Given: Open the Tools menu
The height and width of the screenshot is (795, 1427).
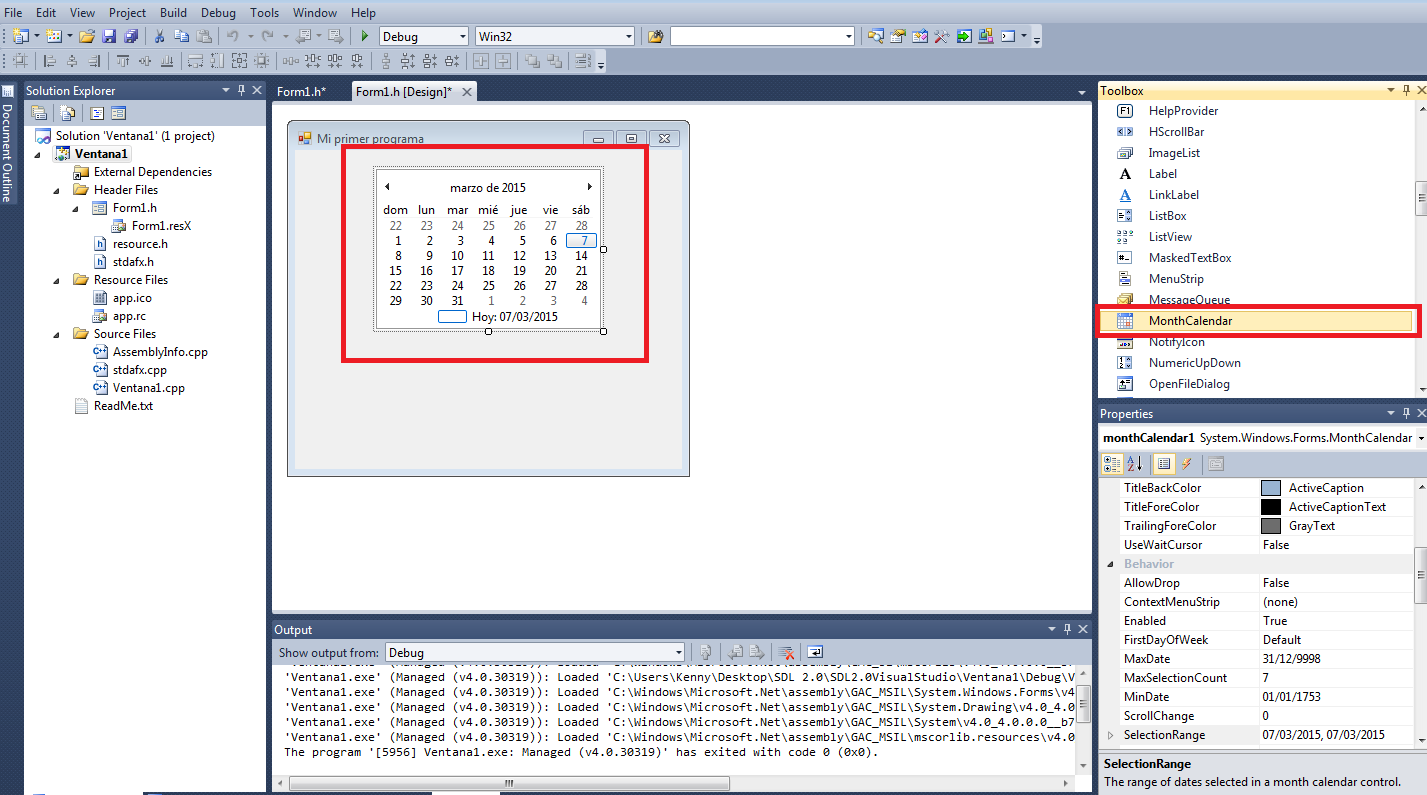Looking at the screenshot, I should 264,13.
